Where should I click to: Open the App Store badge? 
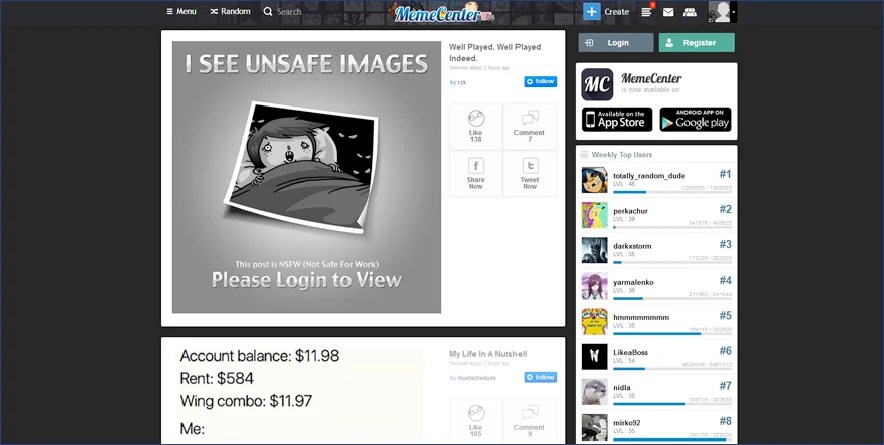tap(617, 120)
